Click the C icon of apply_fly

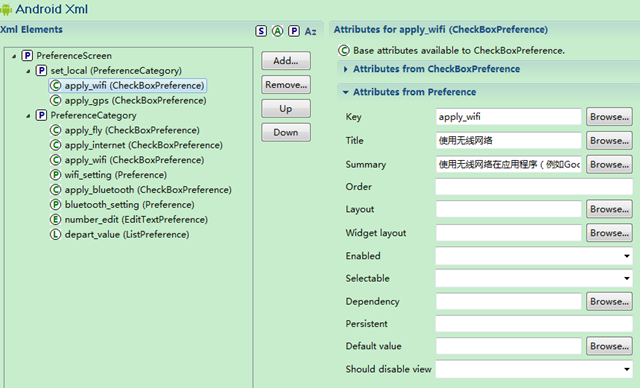click(x=55, y=130)
